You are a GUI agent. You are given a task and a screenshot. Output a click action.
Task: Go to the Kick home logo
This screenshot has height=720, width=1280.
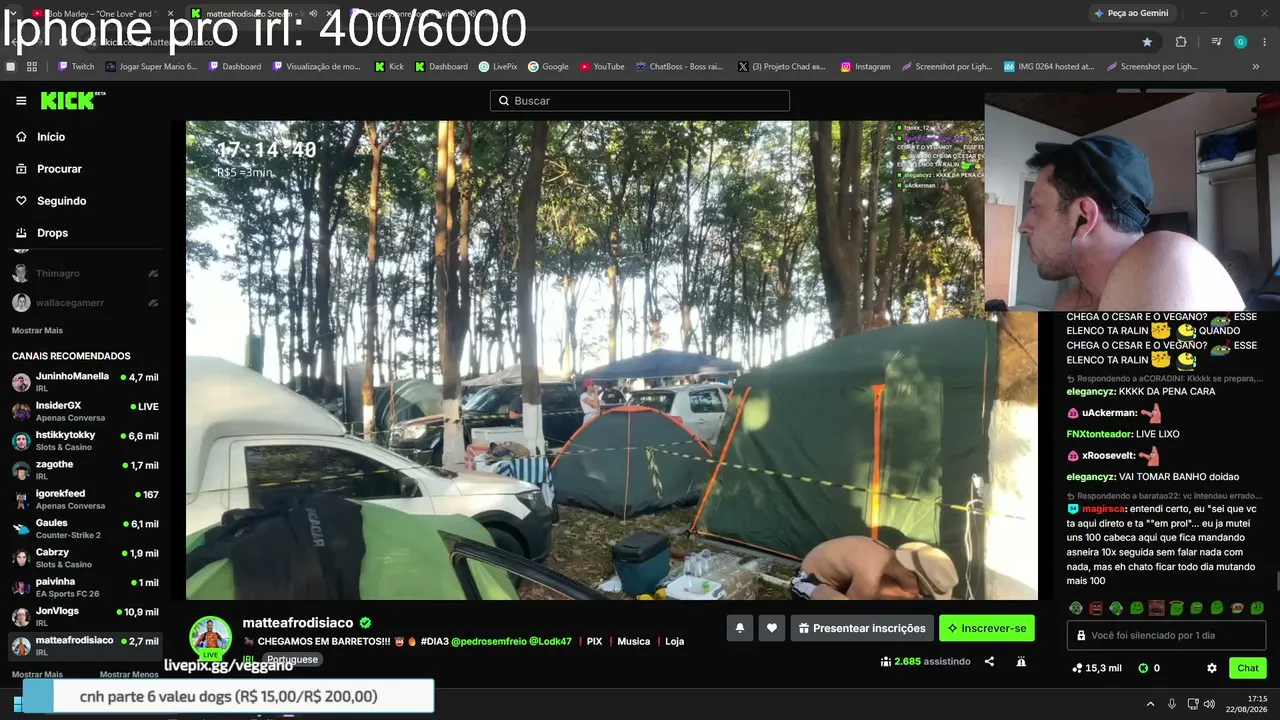pyautogui.click(x=72, y=100)
